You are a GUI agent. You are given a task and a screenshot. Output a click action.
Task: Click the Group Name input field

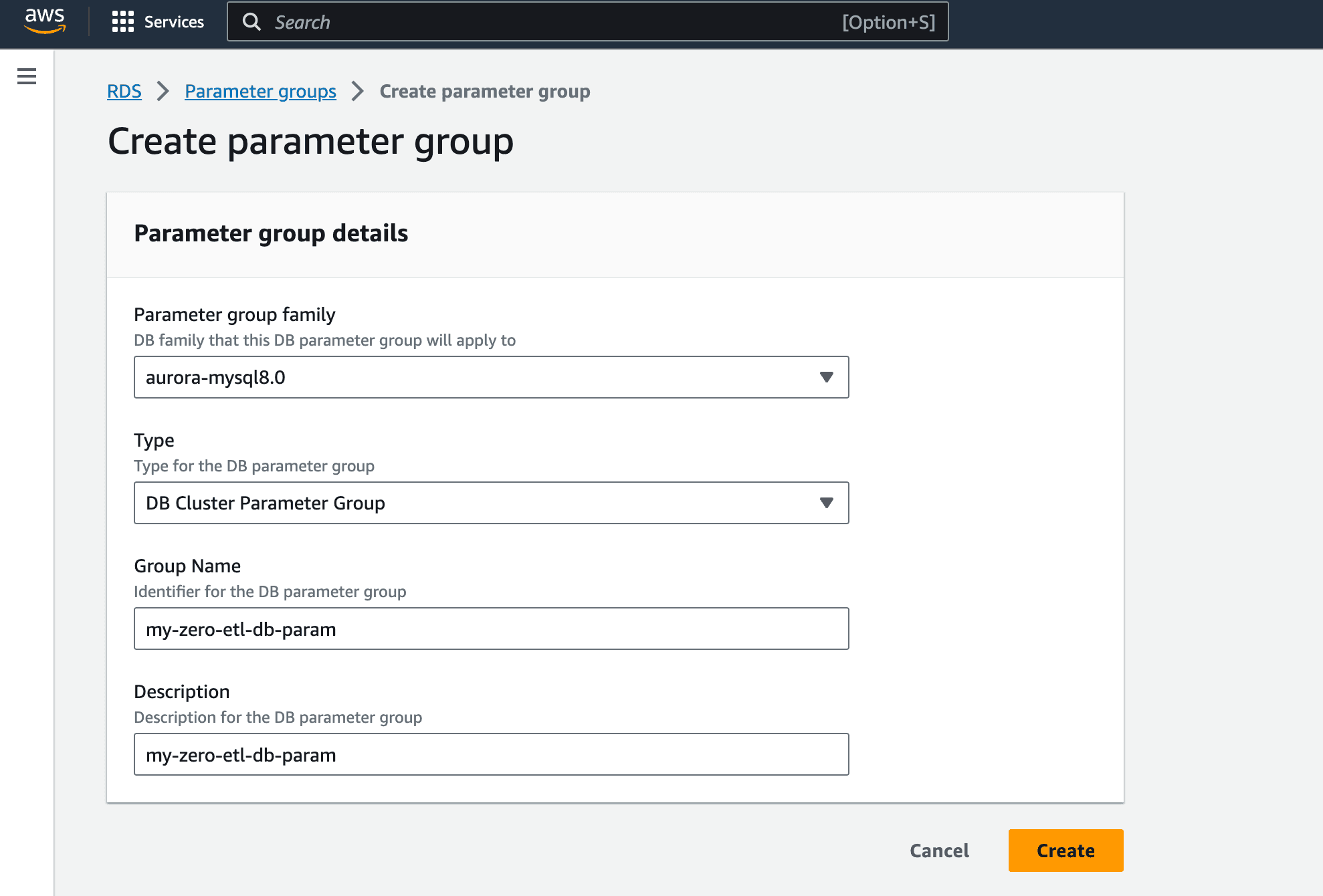(x=491, y=629)
